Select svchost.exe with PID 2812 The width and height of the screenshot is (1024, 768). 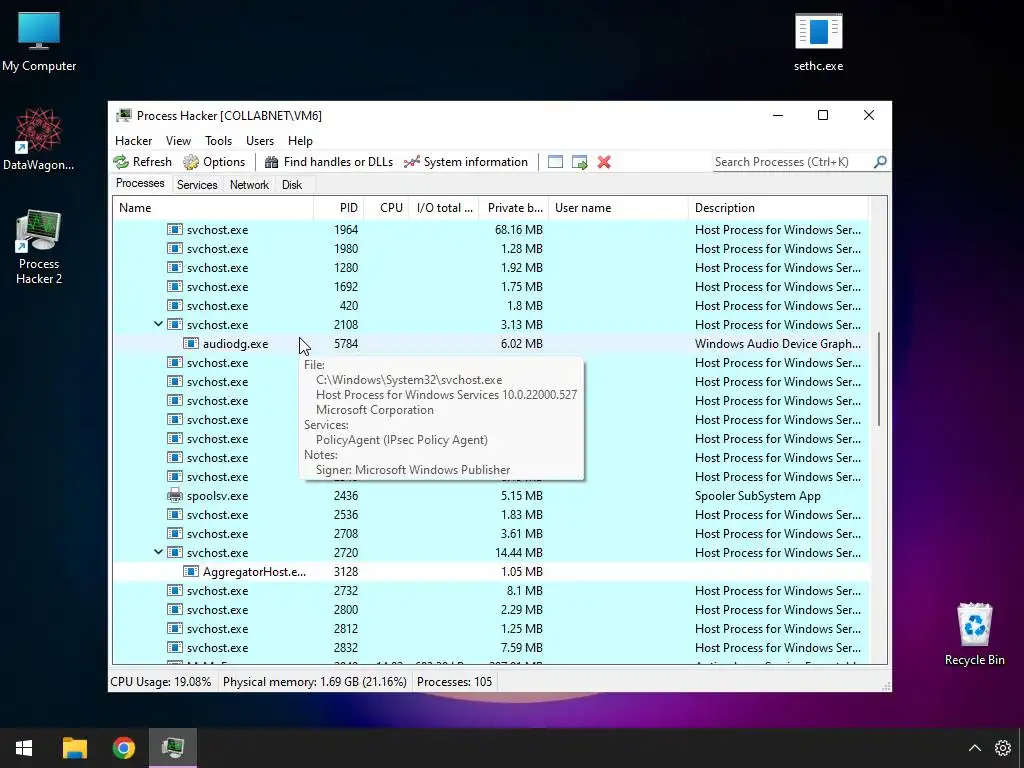click(x=492, y=628)
